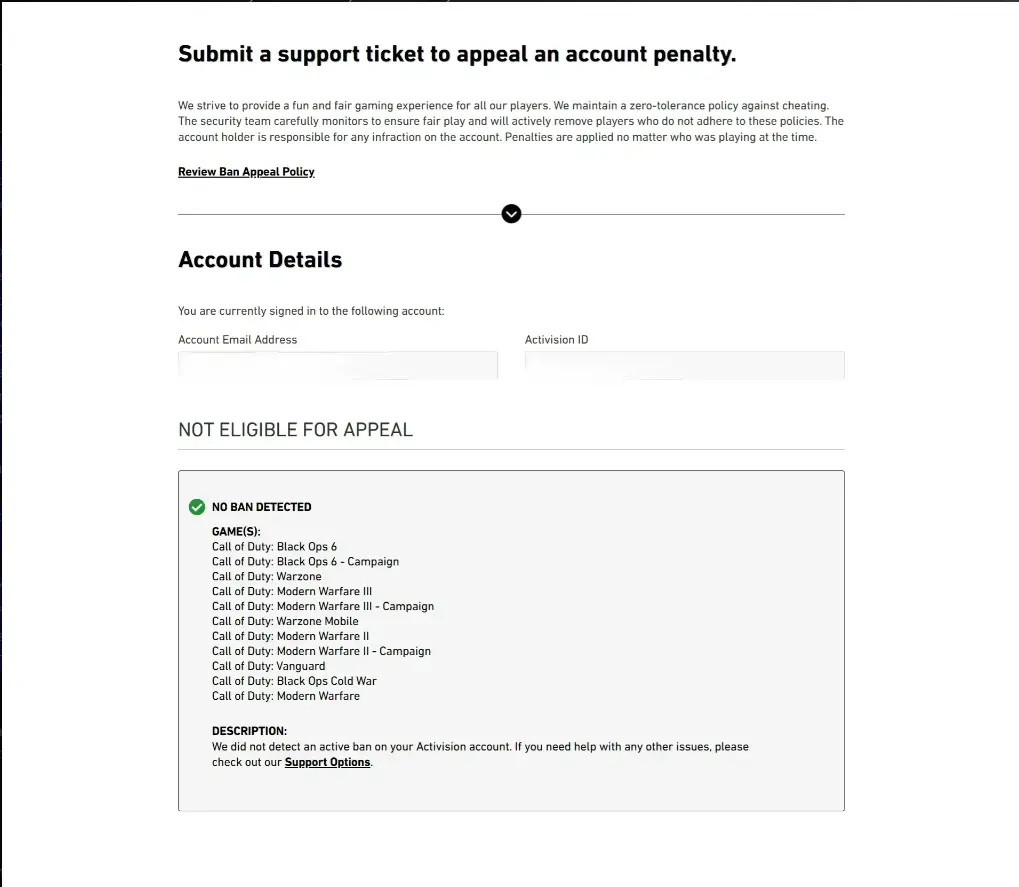The width and height of the screenshot is (1019, 887).
Task: Click the support ticket page title
Action: click(x=457, y=54)
